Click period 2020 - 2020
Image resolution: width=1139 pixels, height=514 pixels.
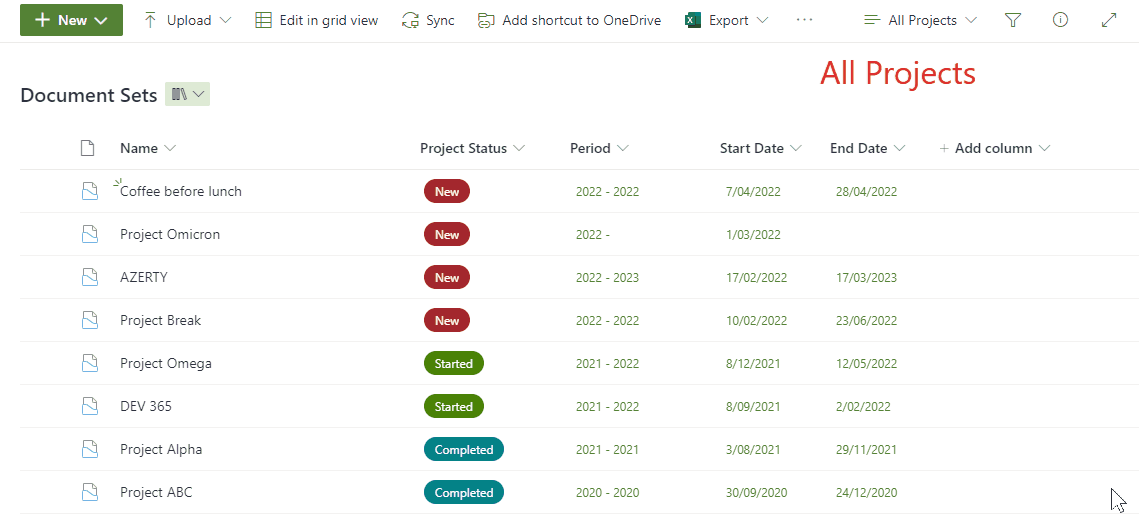click(607, 492)
